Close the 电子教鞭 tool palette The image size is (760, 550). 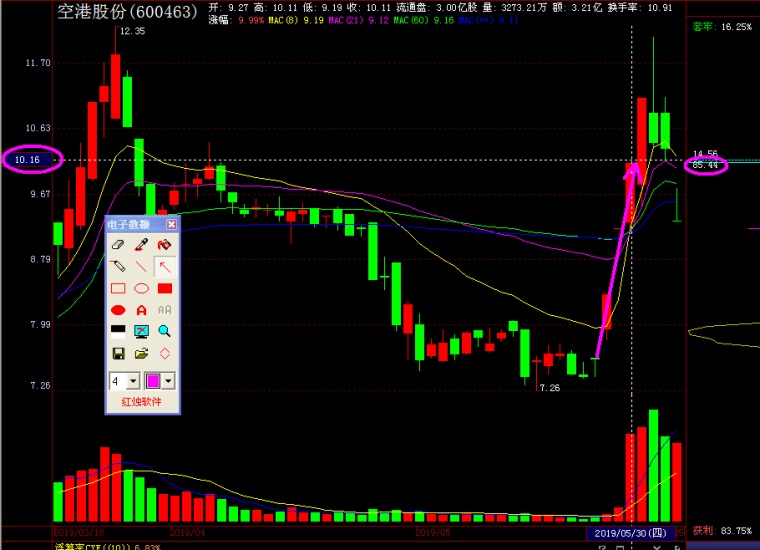pyautogui.click(x=171, y=224)
